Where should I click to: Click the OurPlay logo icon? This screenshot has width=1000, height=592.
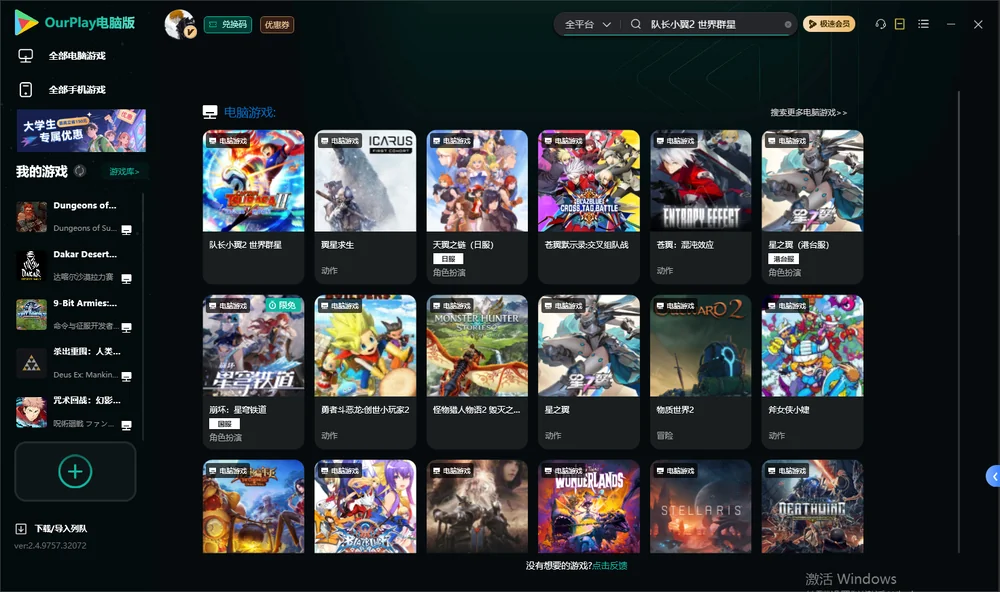click(26, 23)
